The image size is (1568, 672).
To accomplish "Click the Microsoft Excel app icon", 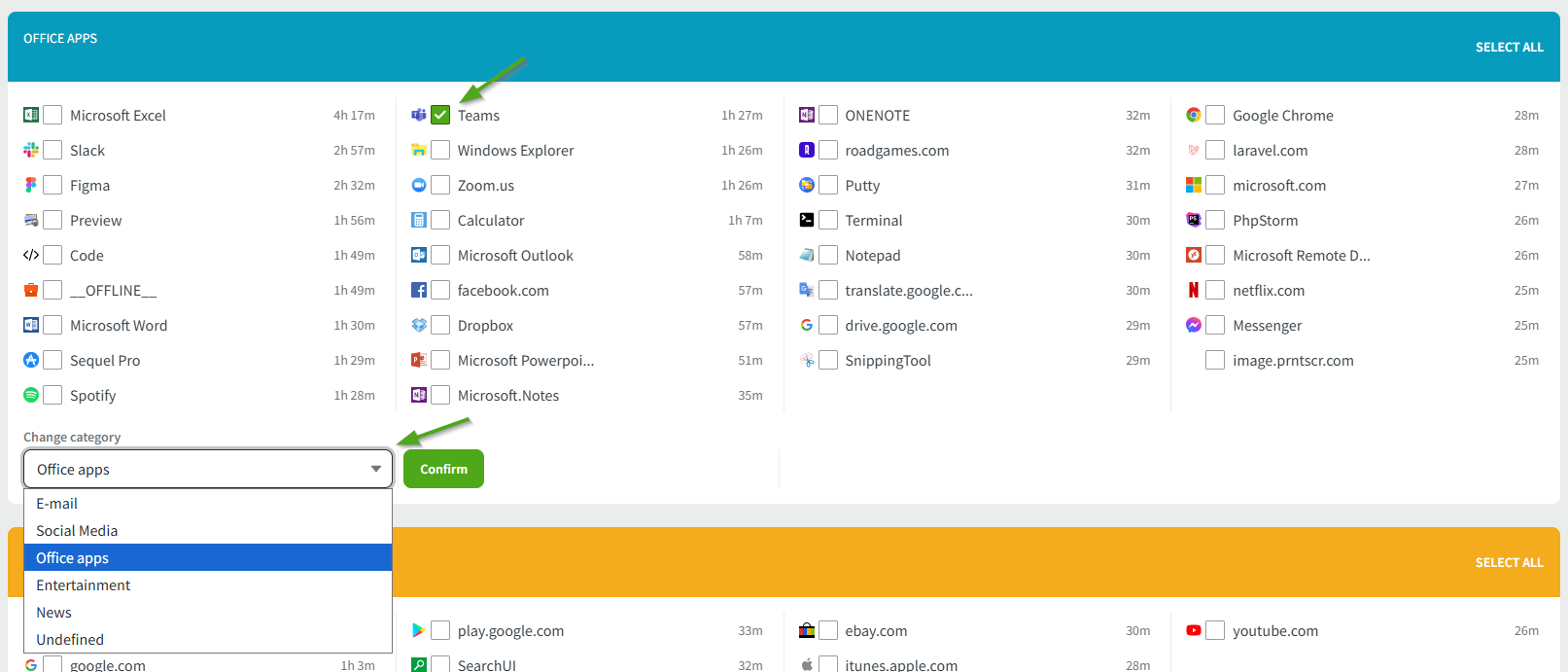I will [x=31, y=115].
